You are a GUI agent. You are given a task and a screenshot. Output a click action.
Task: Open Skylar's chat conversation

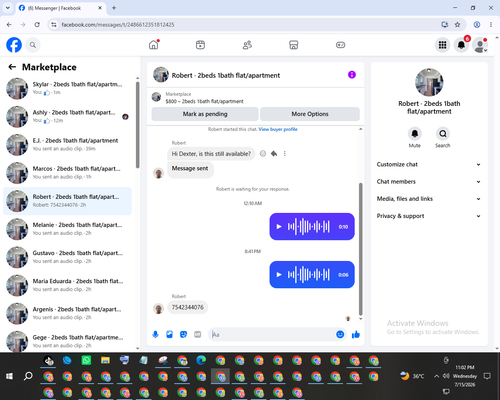point(68,89)
